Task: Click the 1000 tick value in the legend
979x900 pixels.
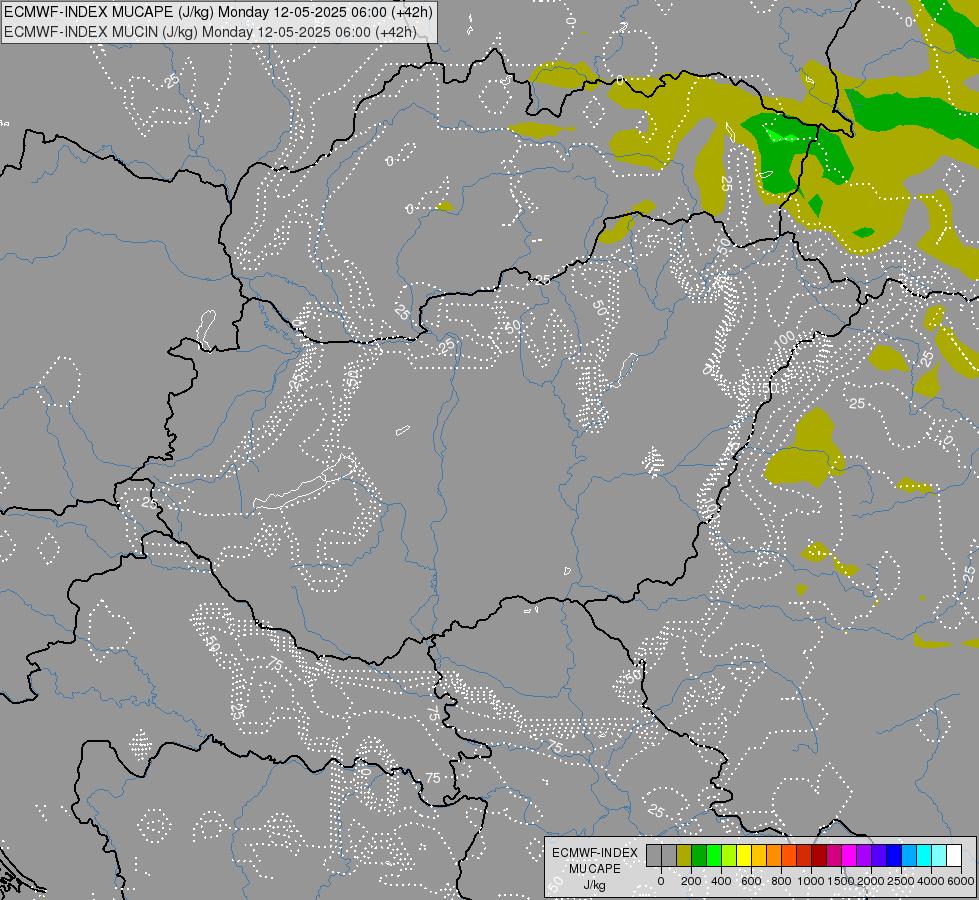Action: coord(811,881)
